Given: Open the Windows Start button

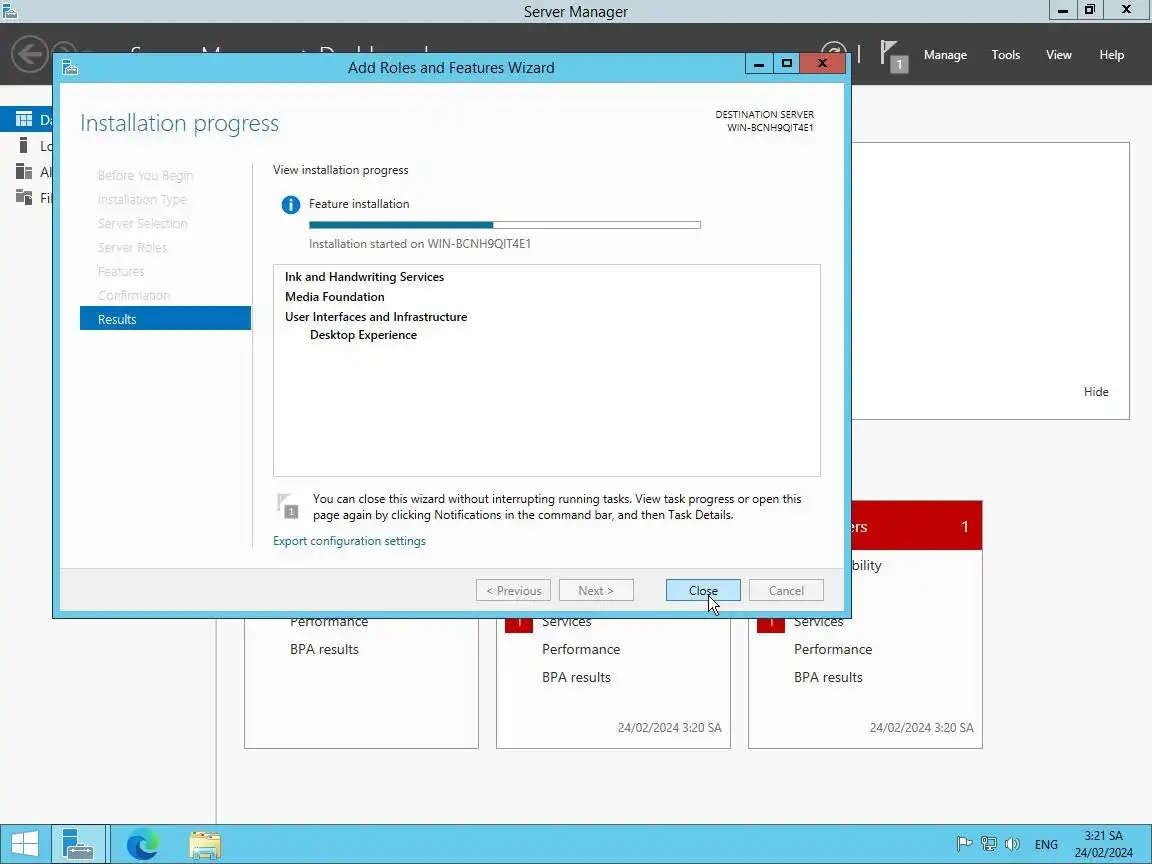Looking at the screenshot, I should [24, 844].
